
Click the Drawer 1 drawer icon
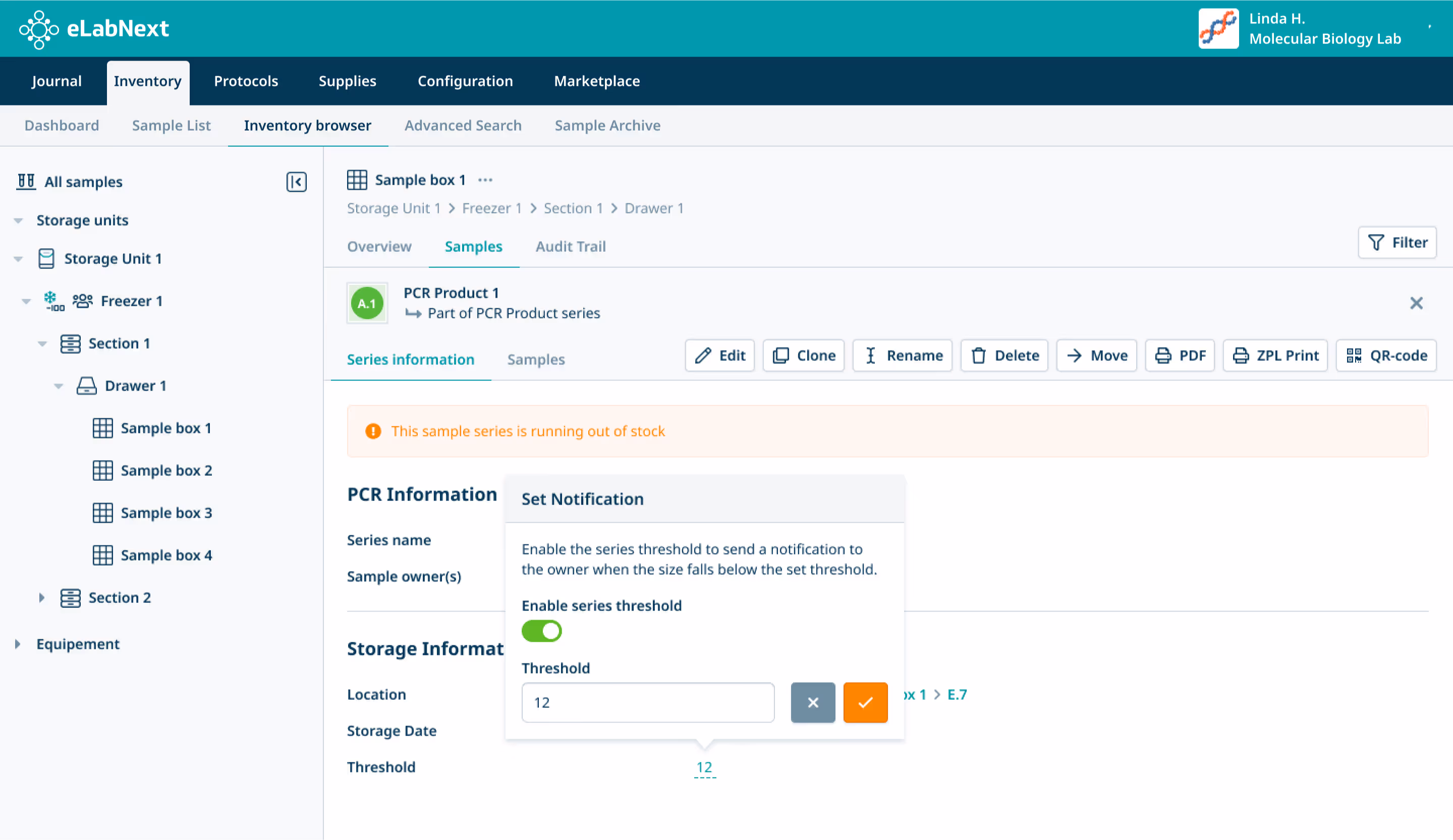(86, 386)
